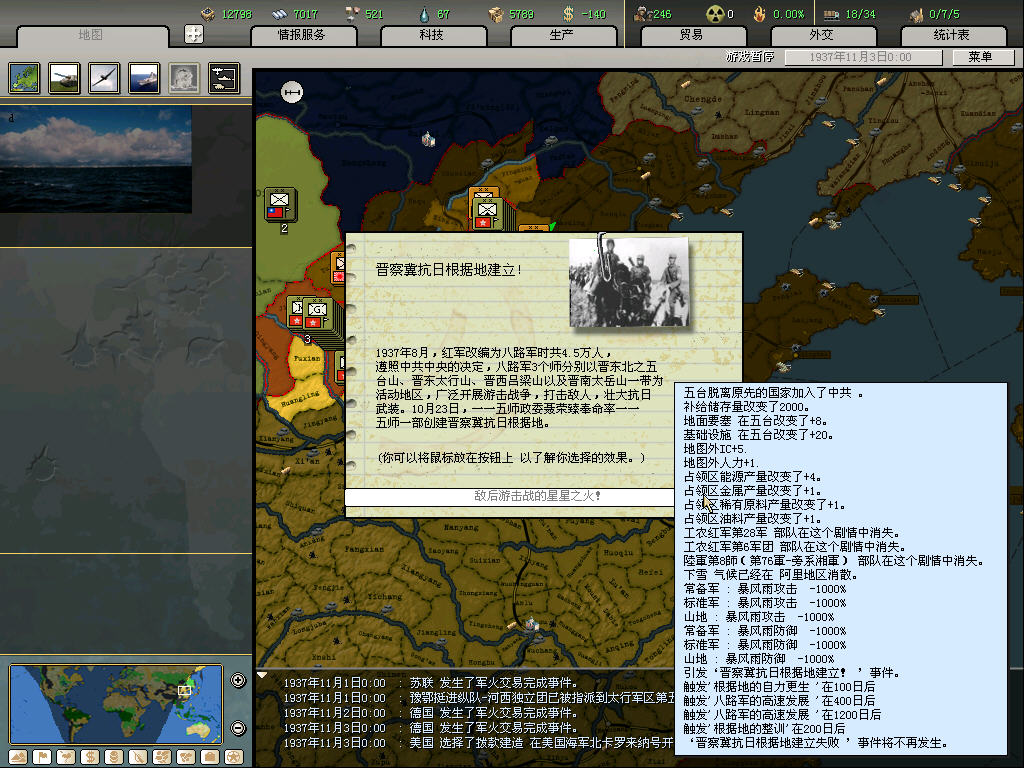1024x768 pixels.
Task: Open the 科技 tab
Action: point(432,35)
